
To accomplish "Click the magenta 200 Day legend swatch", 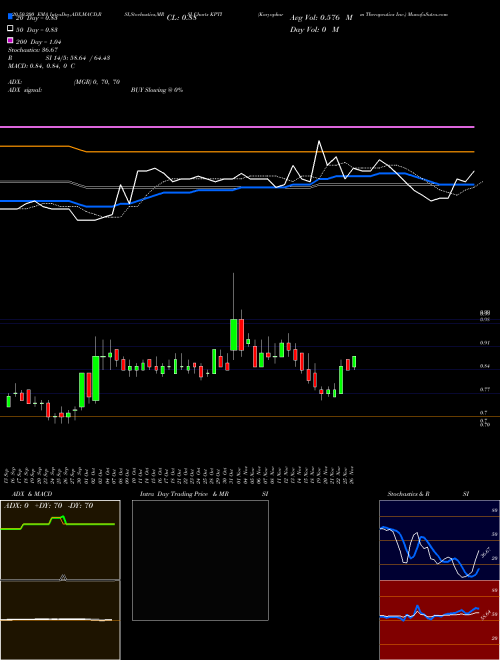I will (10, 40).
